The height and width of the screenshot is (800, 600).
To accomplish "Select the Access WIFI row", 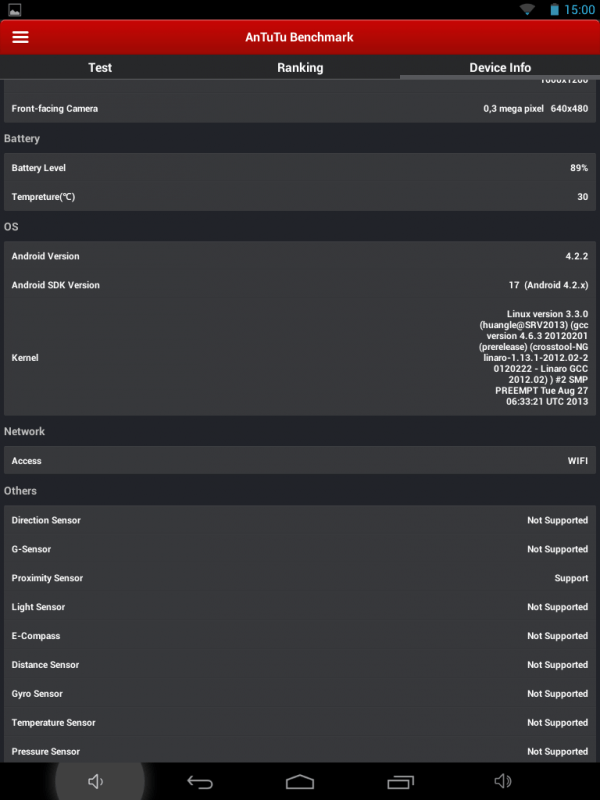I will 300,461.
